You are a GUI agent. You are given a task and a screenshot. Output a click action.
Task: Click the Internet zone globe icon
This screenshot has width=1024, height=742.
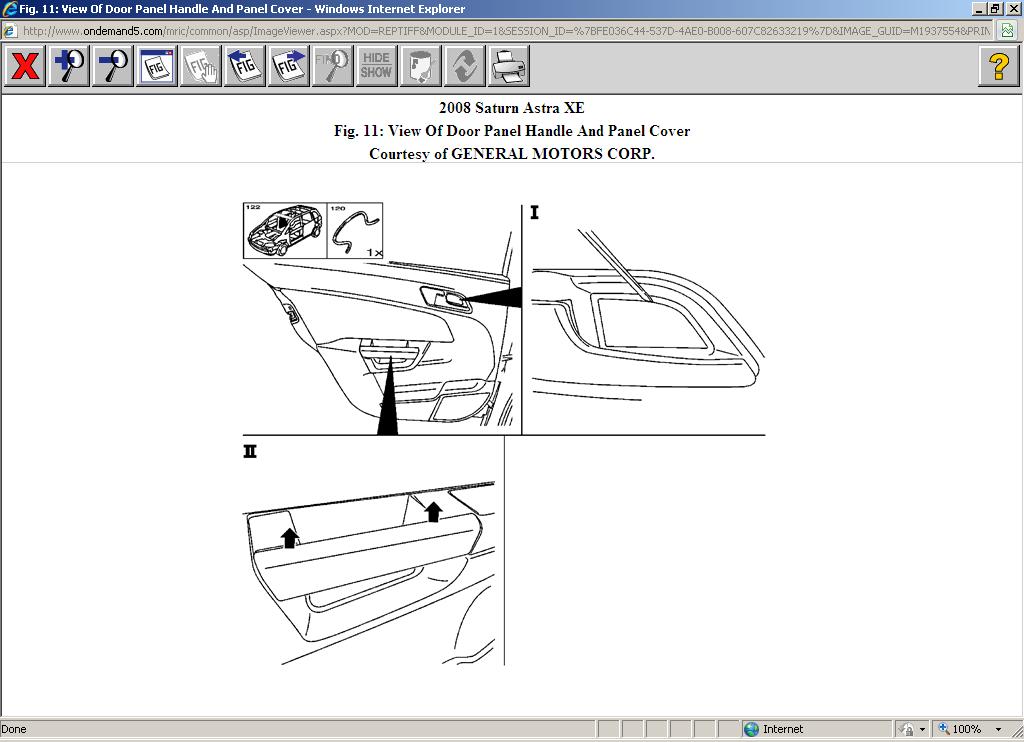pos(752,729)
